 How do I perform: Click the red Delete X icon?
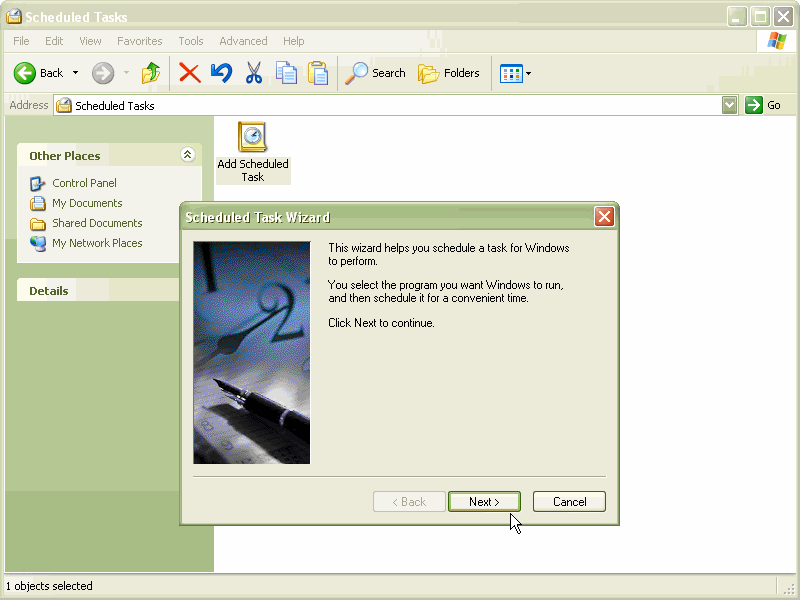pos(189,73)
